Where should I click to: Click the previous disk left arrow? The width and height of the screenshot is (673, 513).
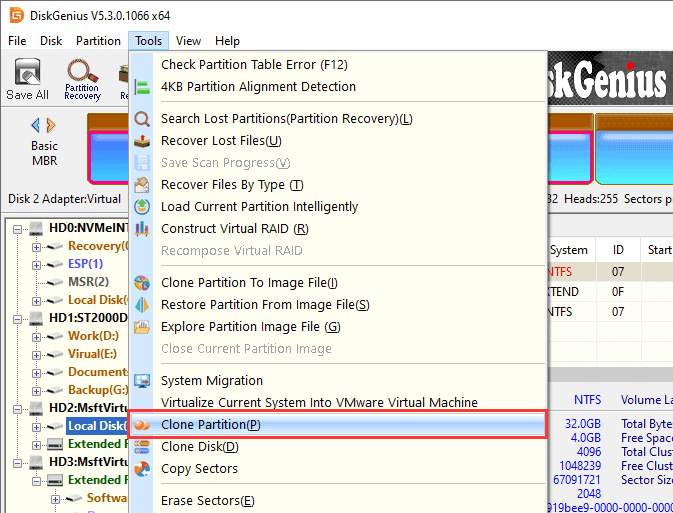(36, 125)
